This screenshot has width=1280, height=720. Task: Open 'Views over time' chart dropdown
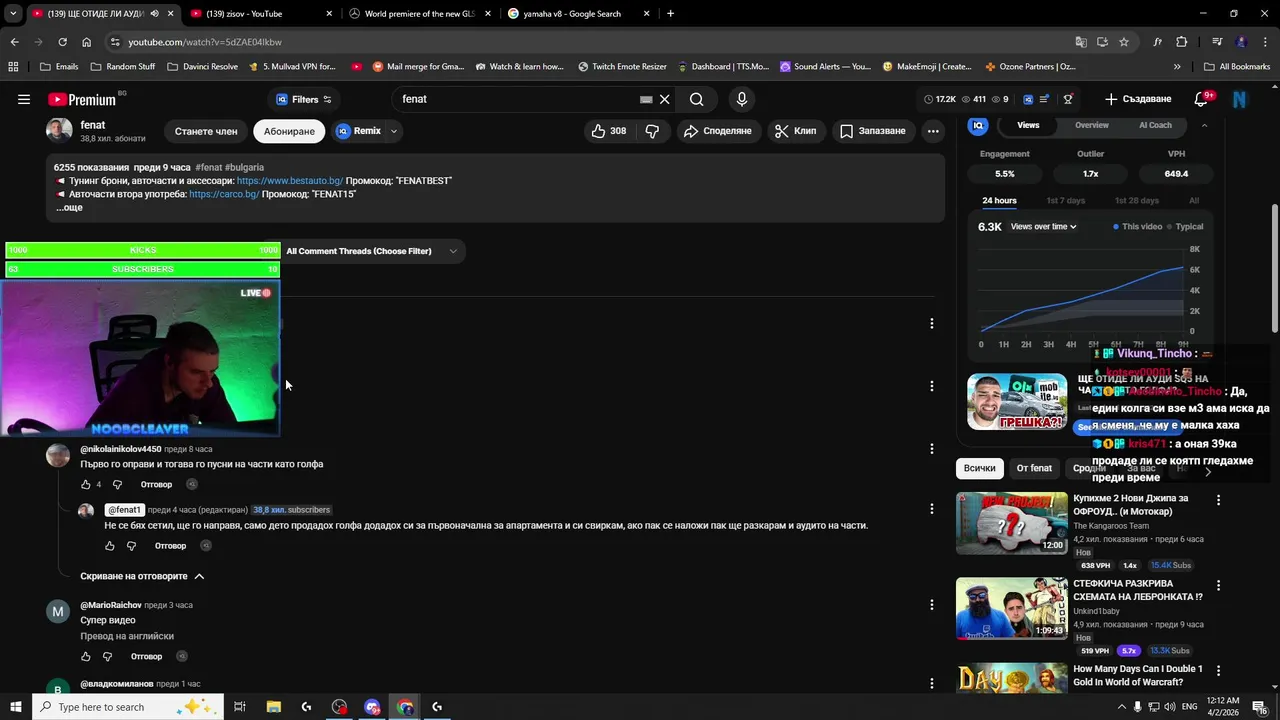(x=1043, y=227)
